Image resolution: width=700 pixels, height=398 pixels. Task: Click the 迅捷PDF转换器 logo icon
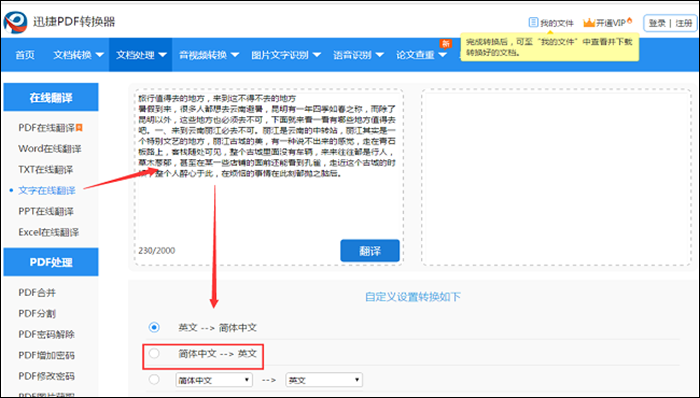pyautogui.click(x=16, y=21)
